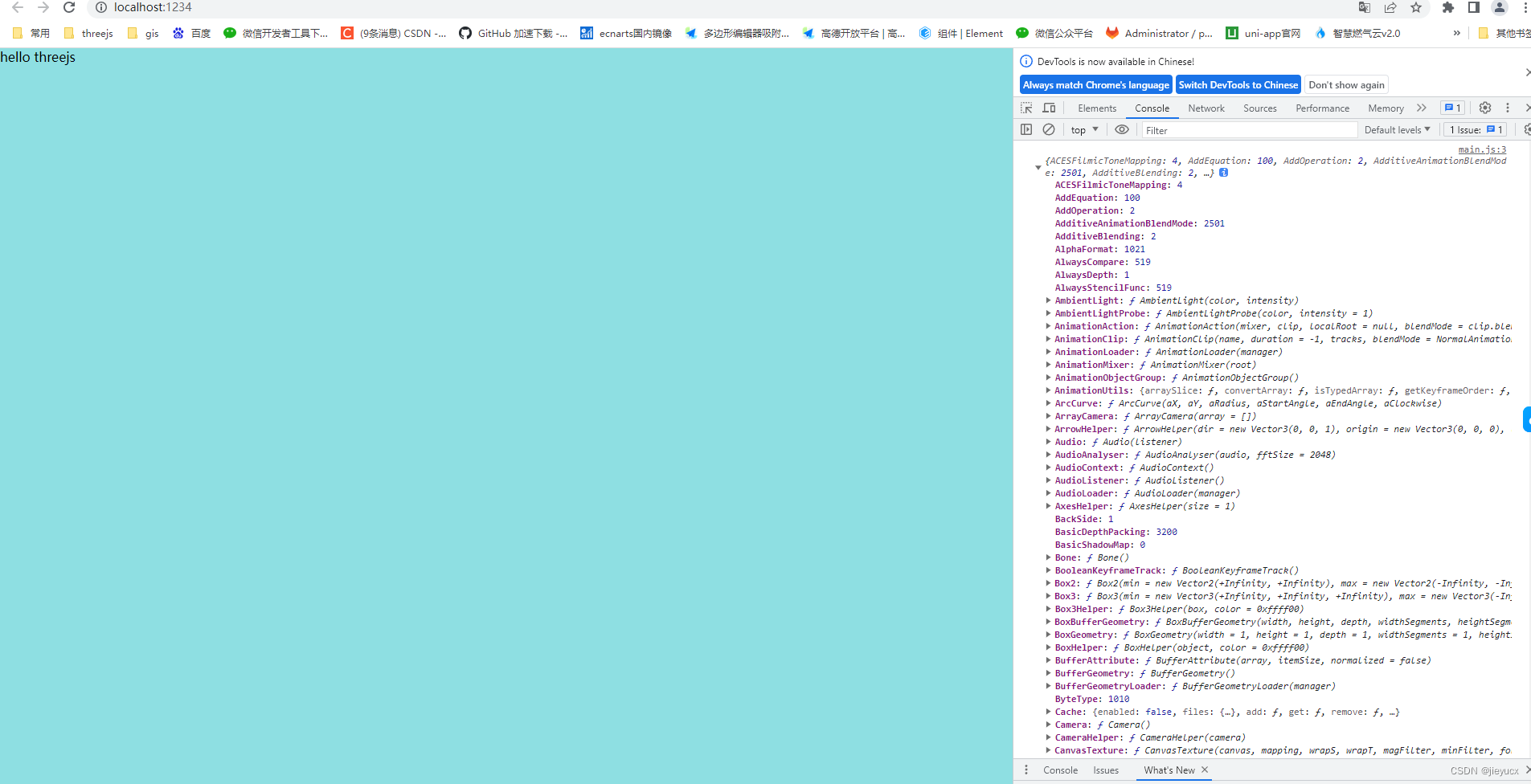Toggle the browser side panel icon

point(1474,7)
